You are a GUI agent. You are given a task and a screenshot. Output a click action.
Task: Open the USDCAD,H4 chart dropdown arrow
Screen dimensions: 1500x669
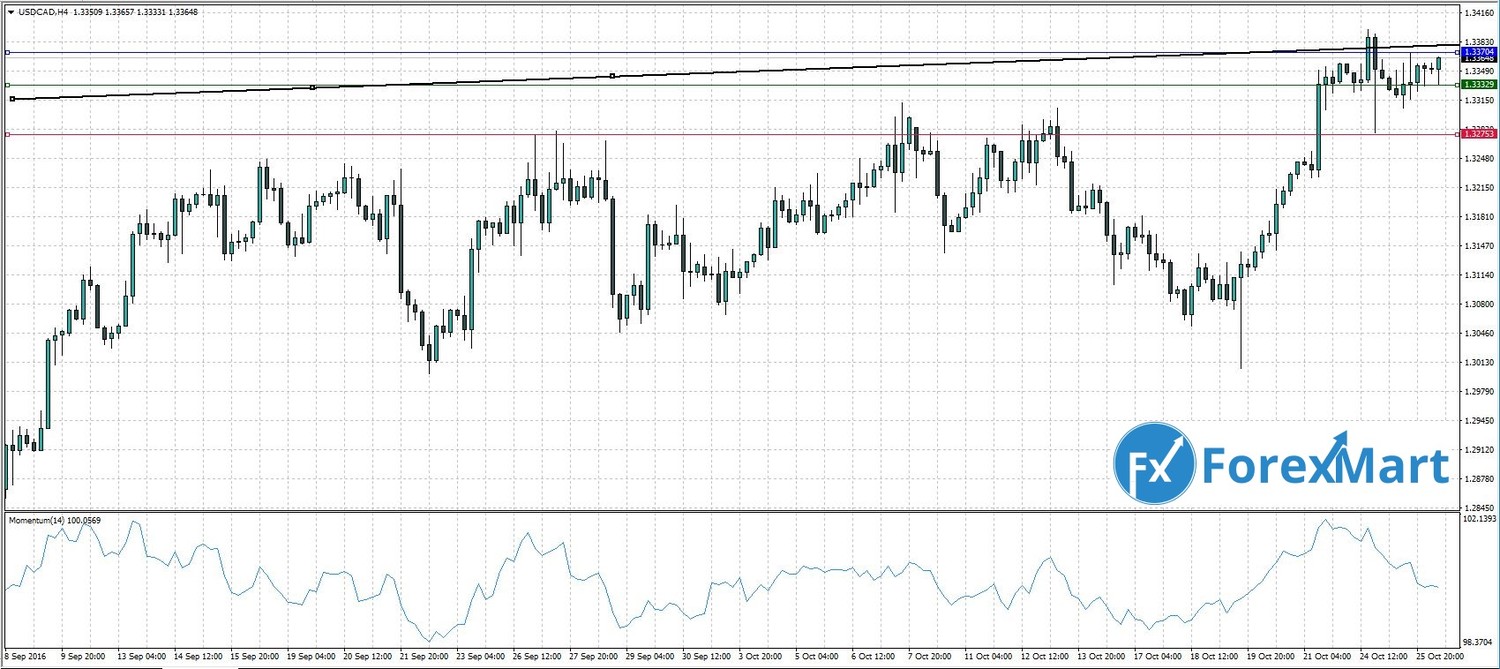click(10, 12)
